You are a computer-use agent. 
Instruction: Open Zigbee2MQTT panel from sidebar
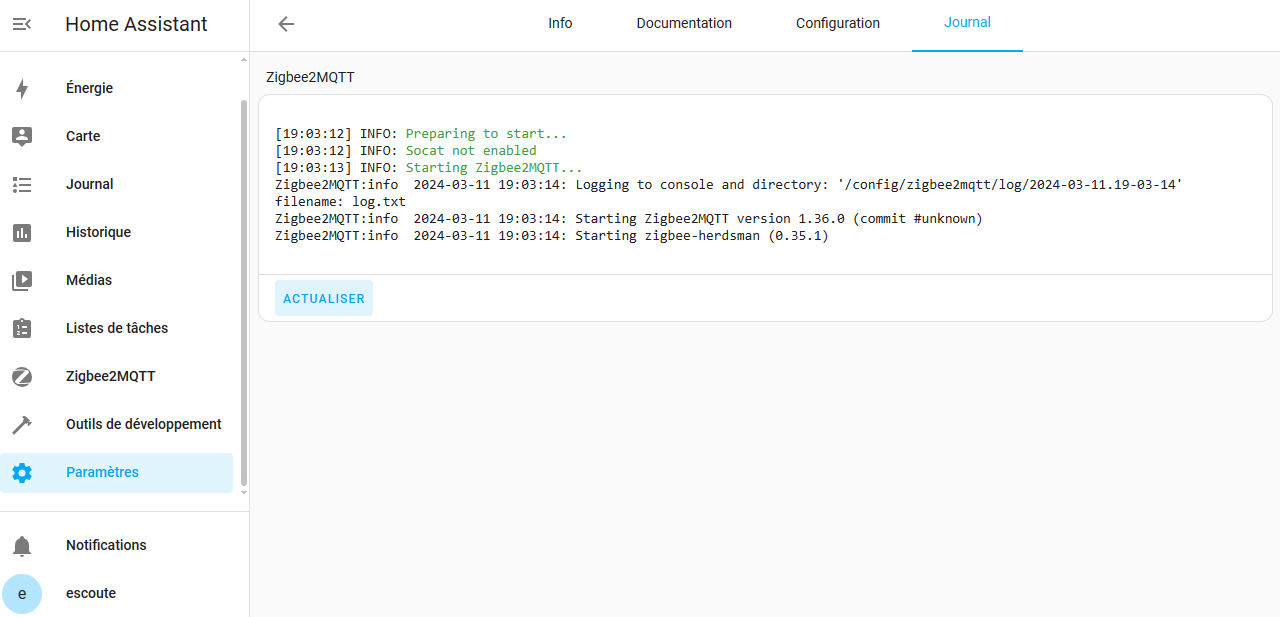tap(116, 376)
